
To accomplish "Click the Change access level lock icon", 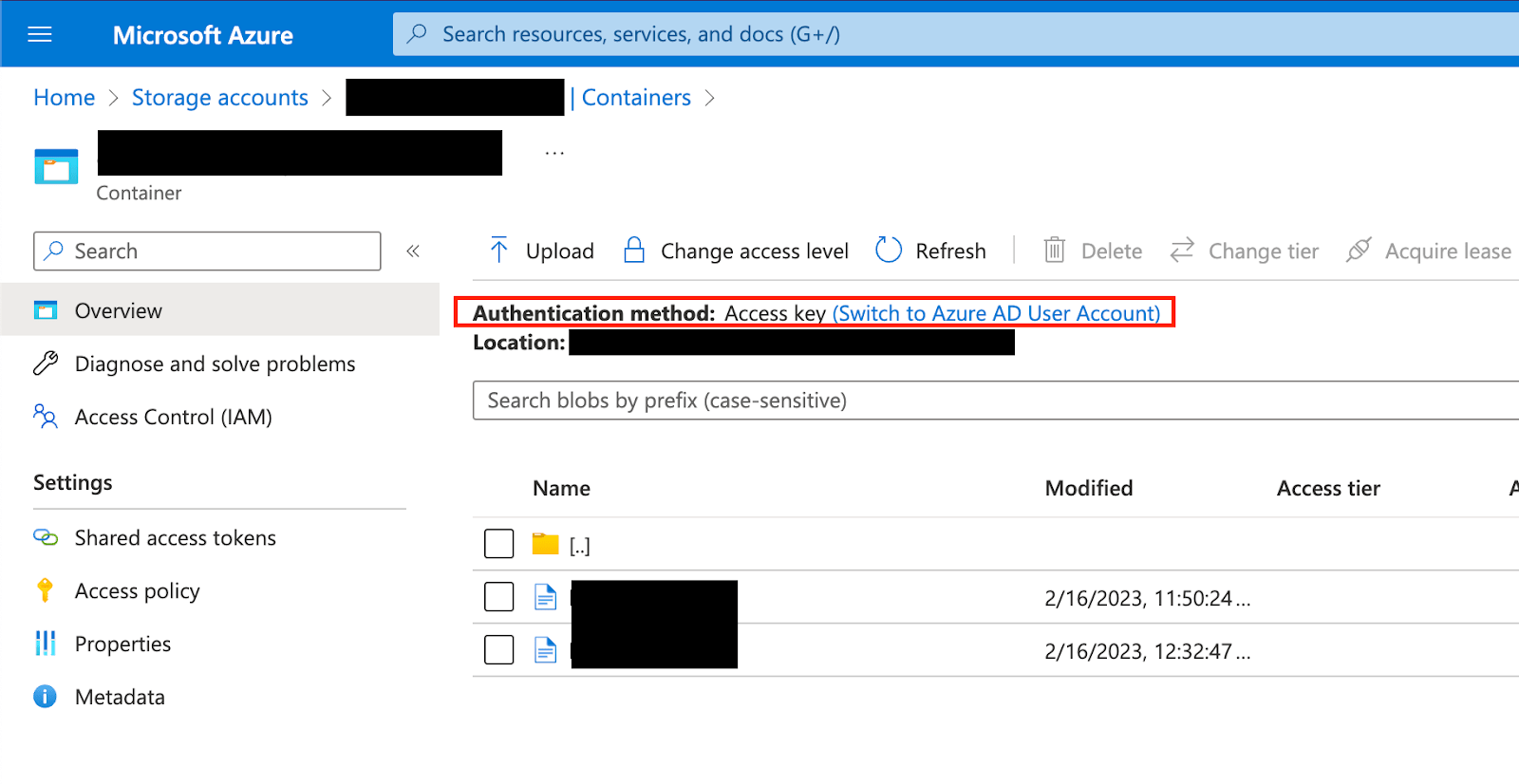I will pos(634,251).
